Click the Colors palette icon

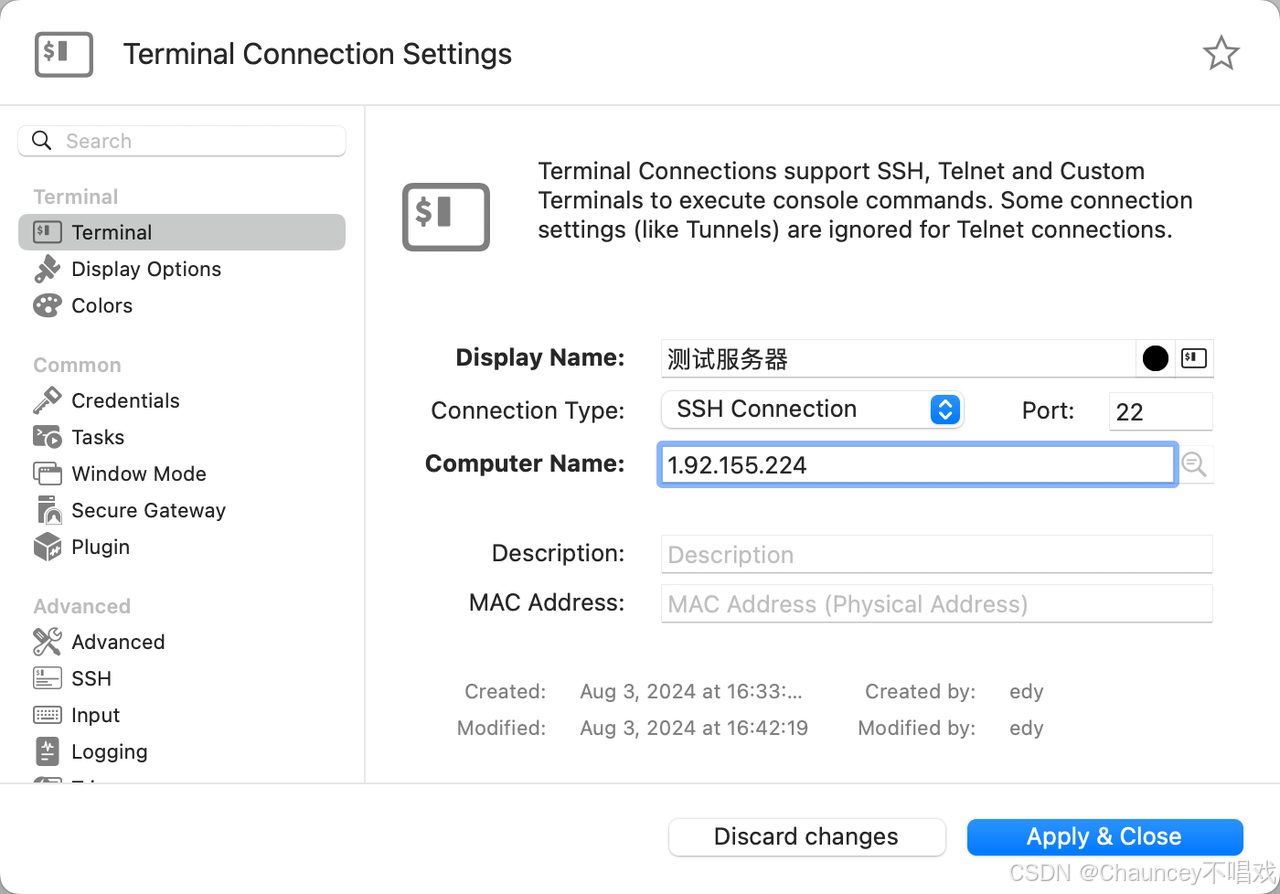tap(47, 305)
